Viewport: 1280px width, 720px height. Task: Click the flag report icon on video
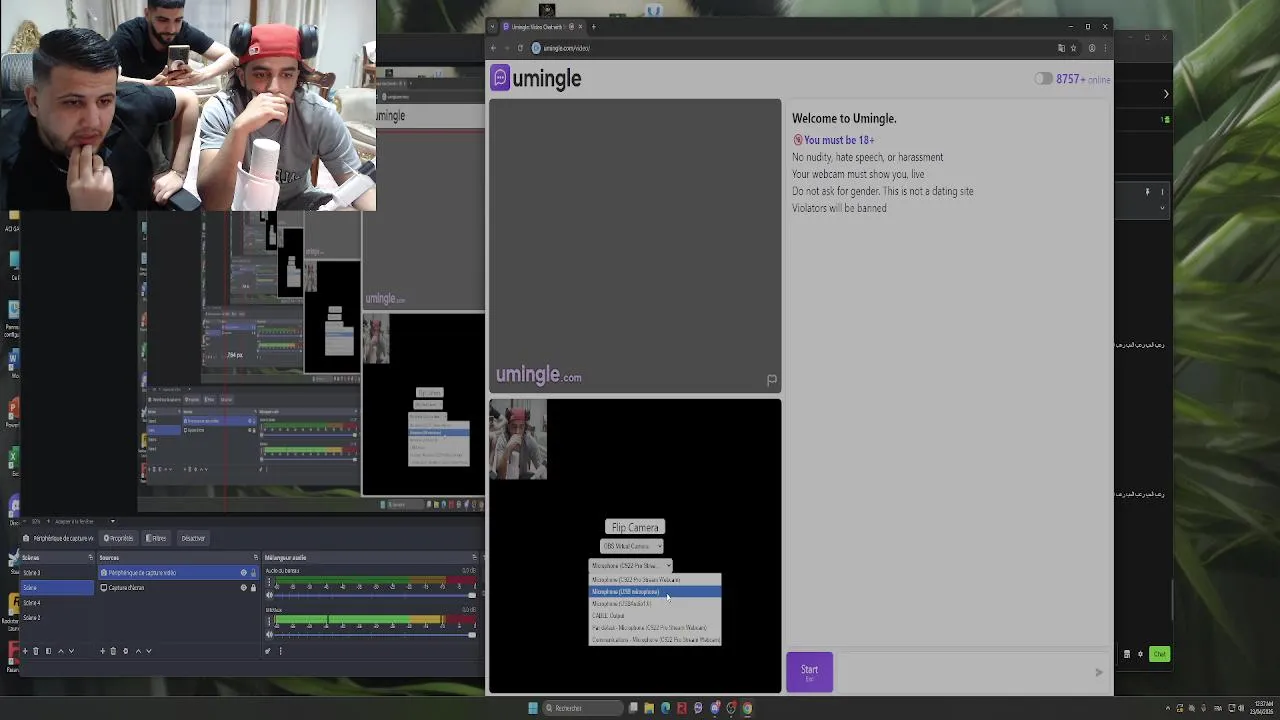pos(771,380)
